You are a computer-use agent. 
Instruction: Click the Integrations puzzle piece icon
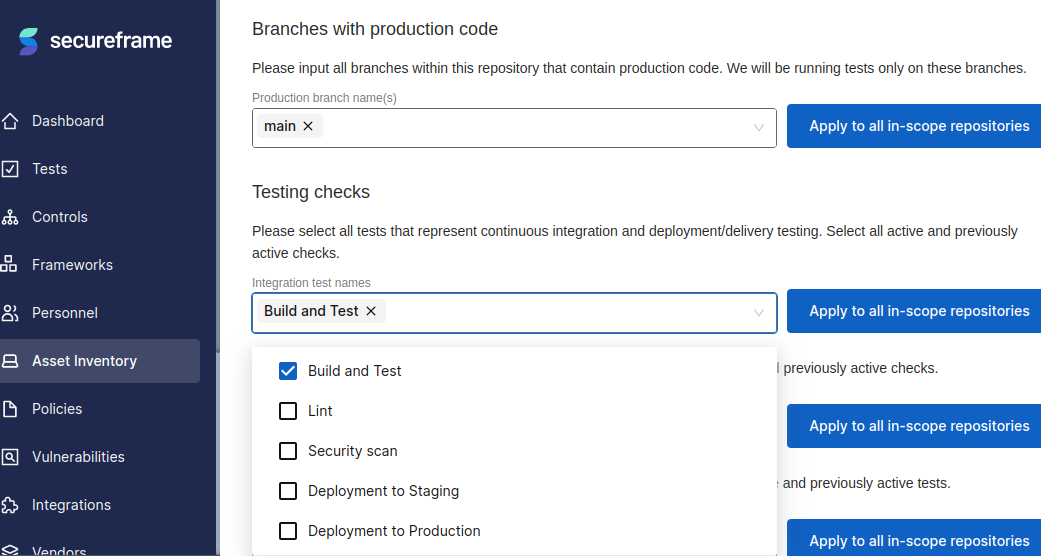point(9,505)
